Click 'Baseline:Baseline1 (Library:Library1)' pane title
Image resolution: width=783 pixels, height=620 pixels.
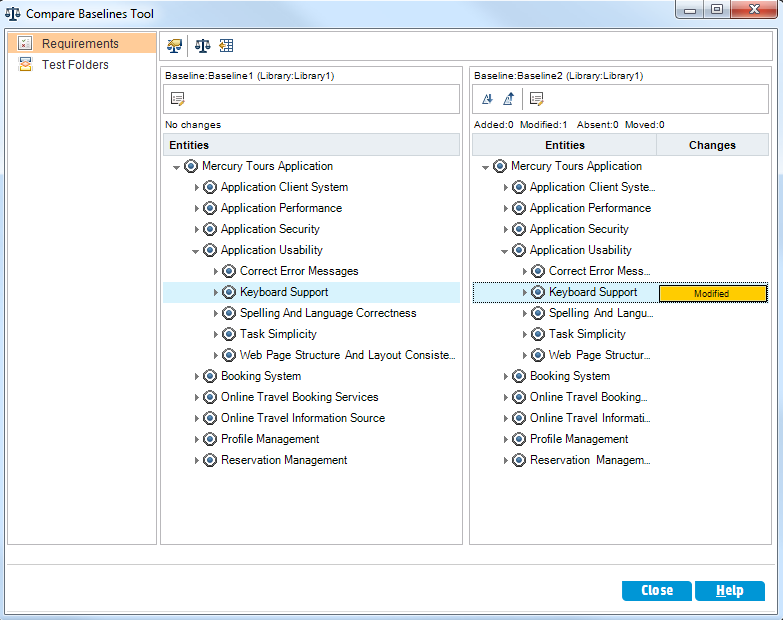pos(250,76)
